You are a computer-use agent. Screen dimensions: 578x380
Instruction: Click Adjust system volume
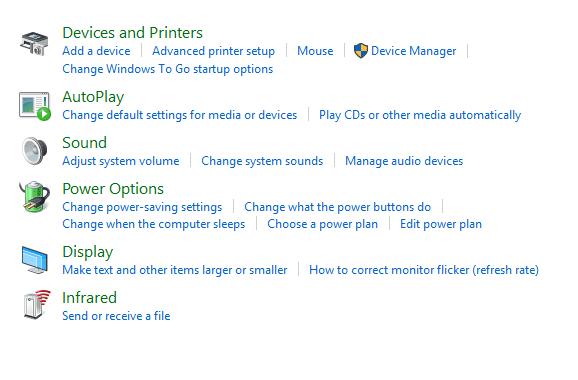tap(121, 161)
